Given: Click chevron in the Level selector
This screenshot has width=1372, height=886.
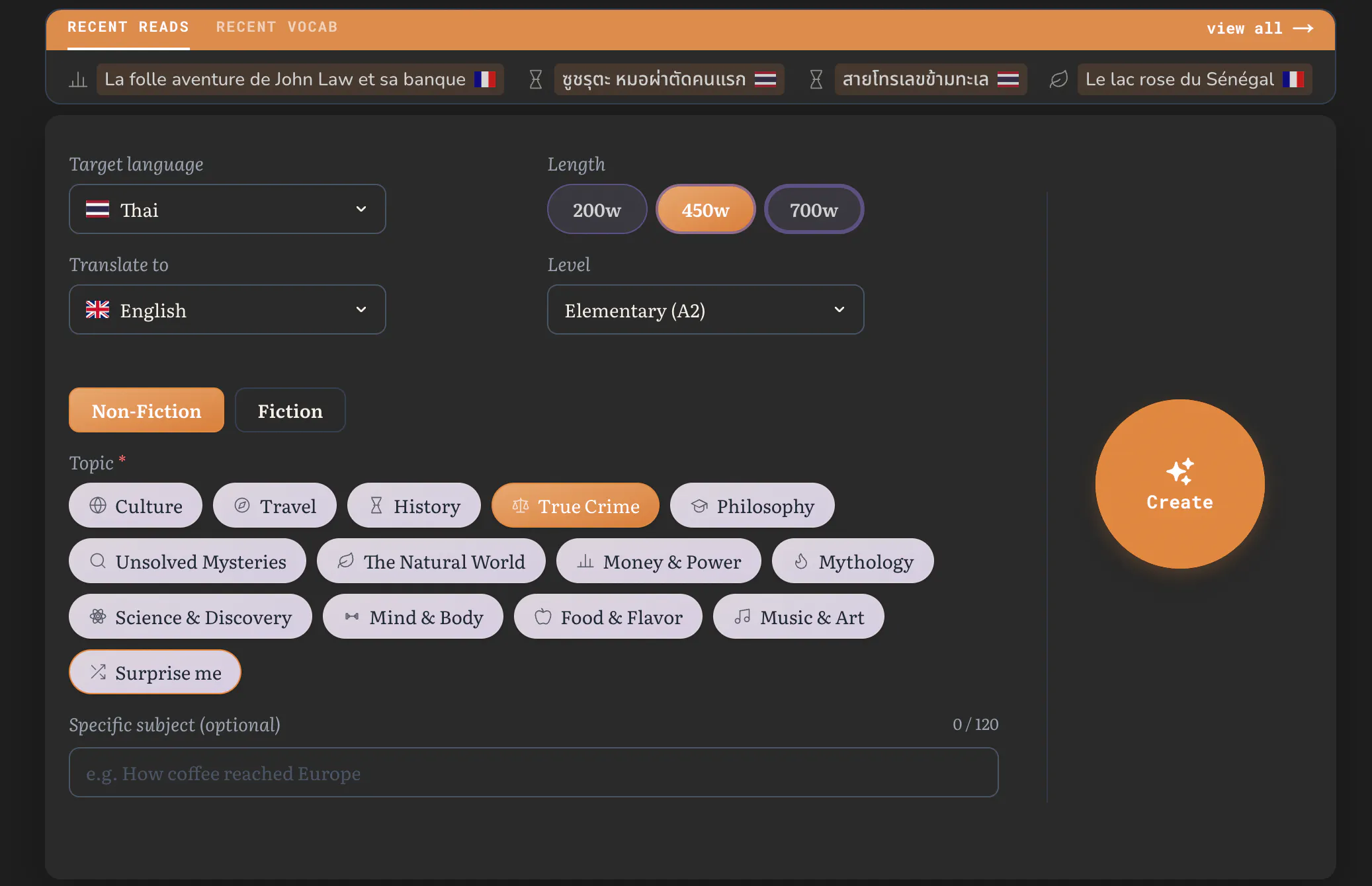Looking at the screenshot, I should point(839,309).
